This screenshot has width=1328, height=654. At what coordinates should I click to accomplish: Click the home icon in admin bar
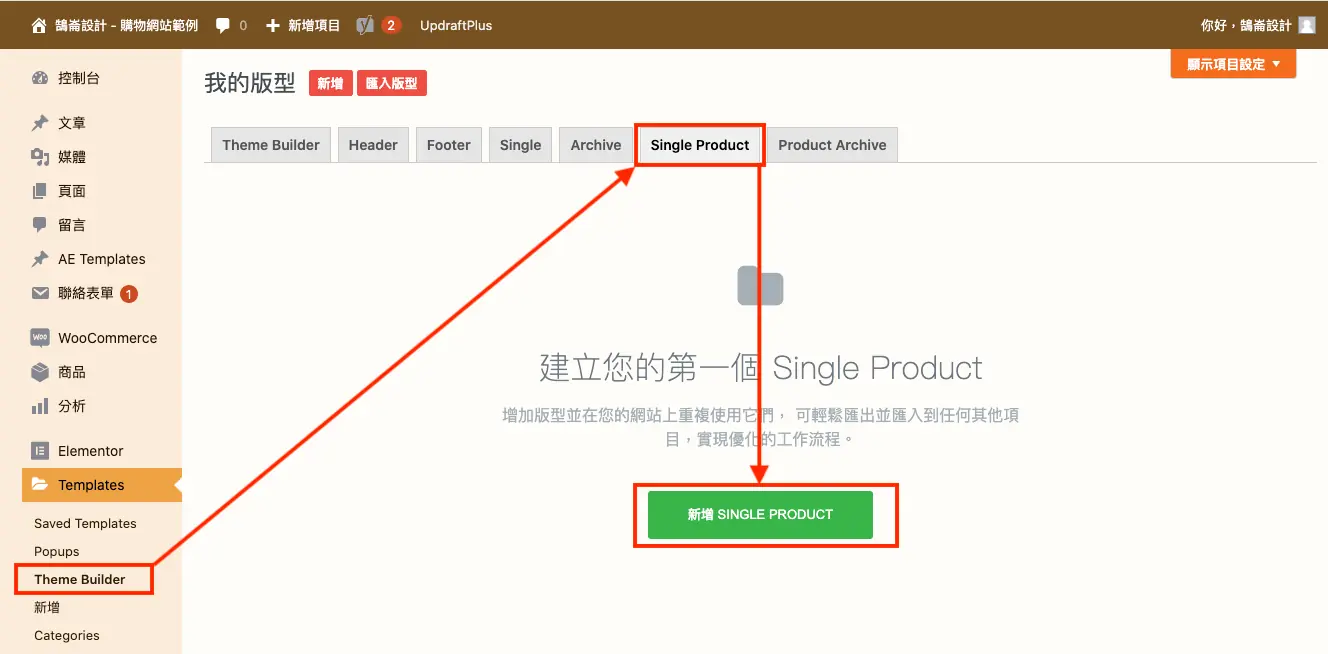click(39, 25)
